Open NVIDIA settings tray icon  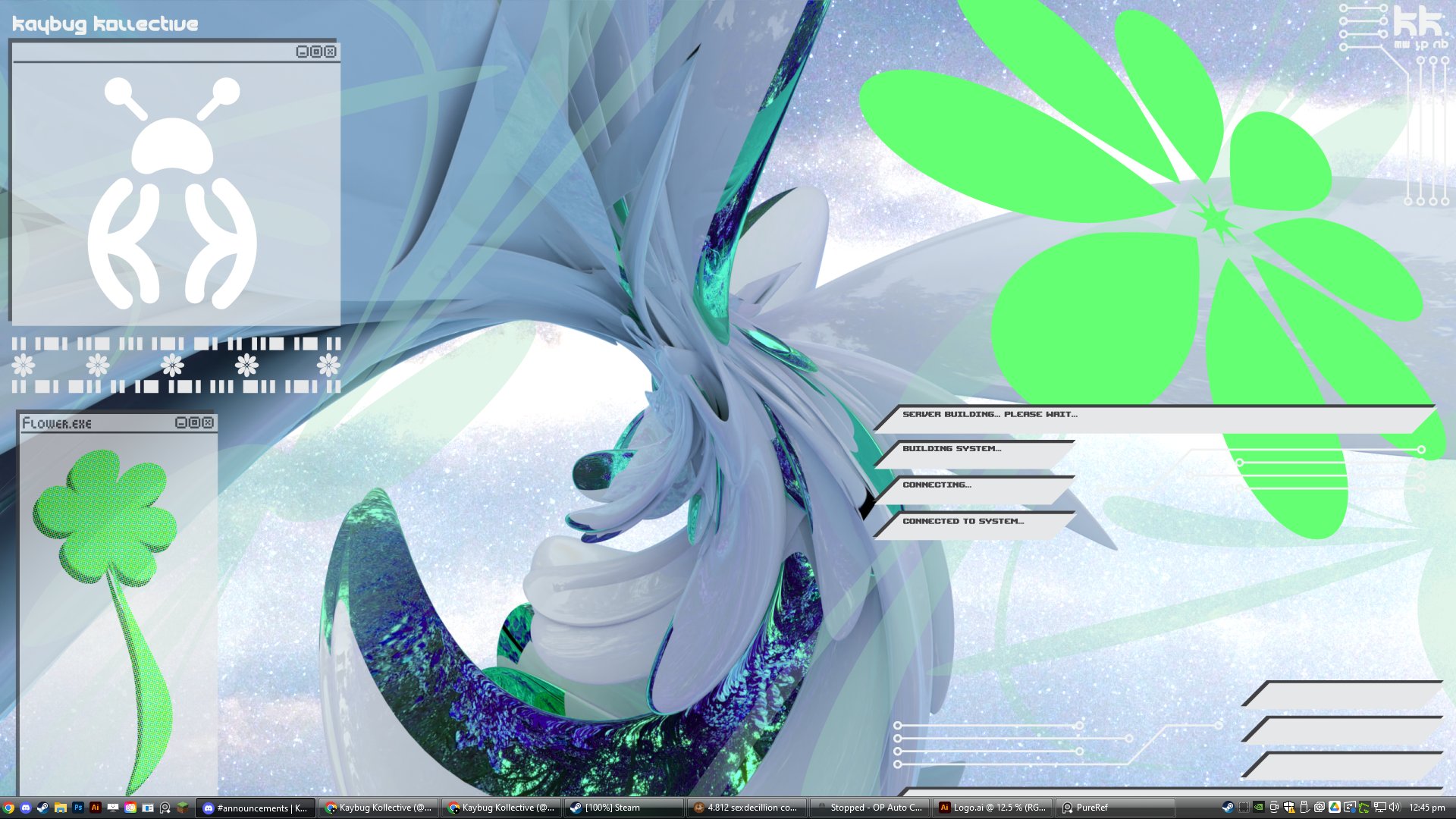pyautogui.click(x=1259, y=807)
